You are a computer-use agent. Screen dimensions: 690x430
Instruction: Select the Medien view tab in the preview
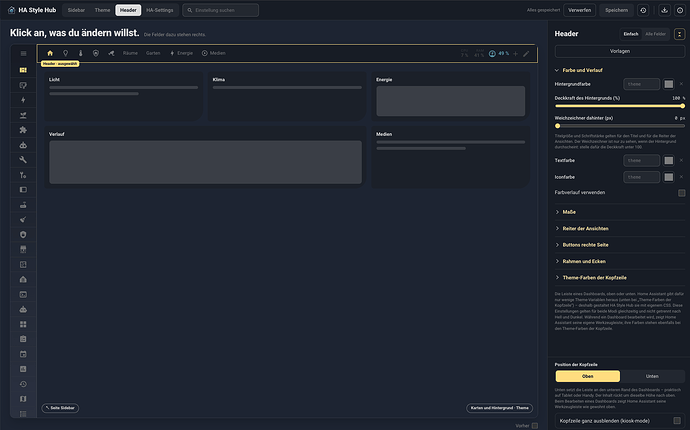tap(213, 53)
